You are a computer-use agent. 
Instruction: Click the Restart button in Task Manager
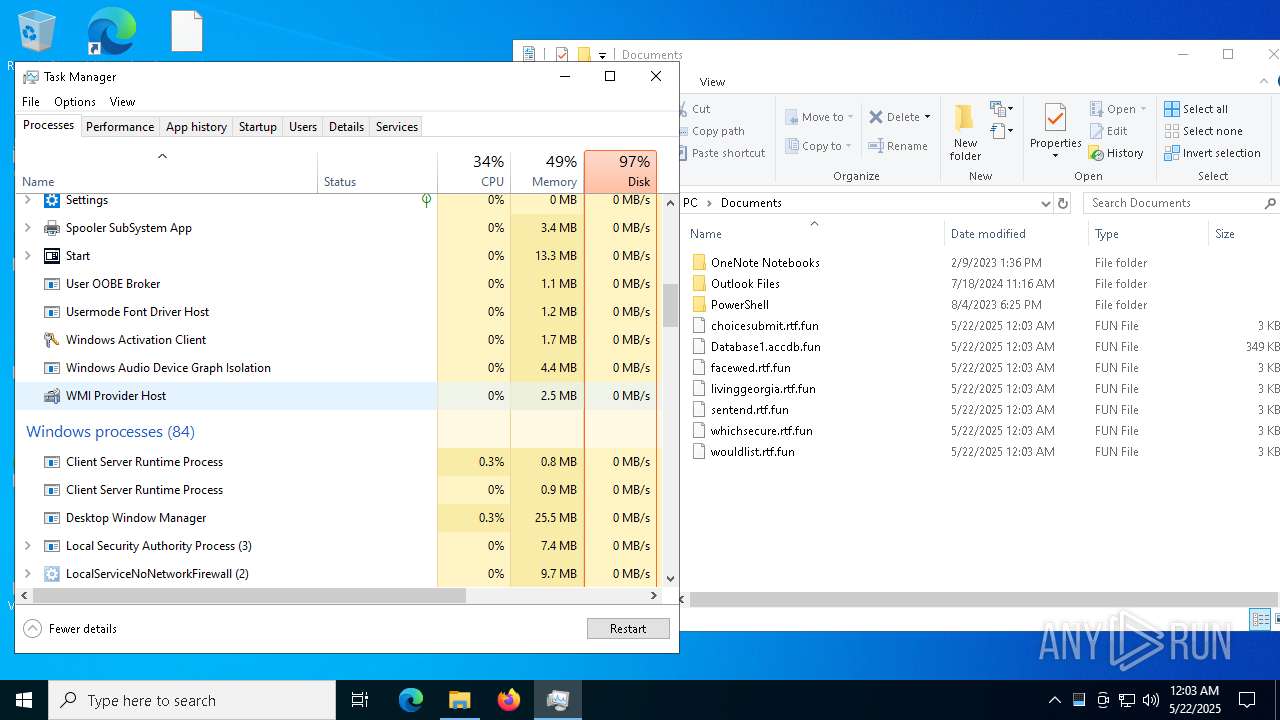(x=628, y=629)
